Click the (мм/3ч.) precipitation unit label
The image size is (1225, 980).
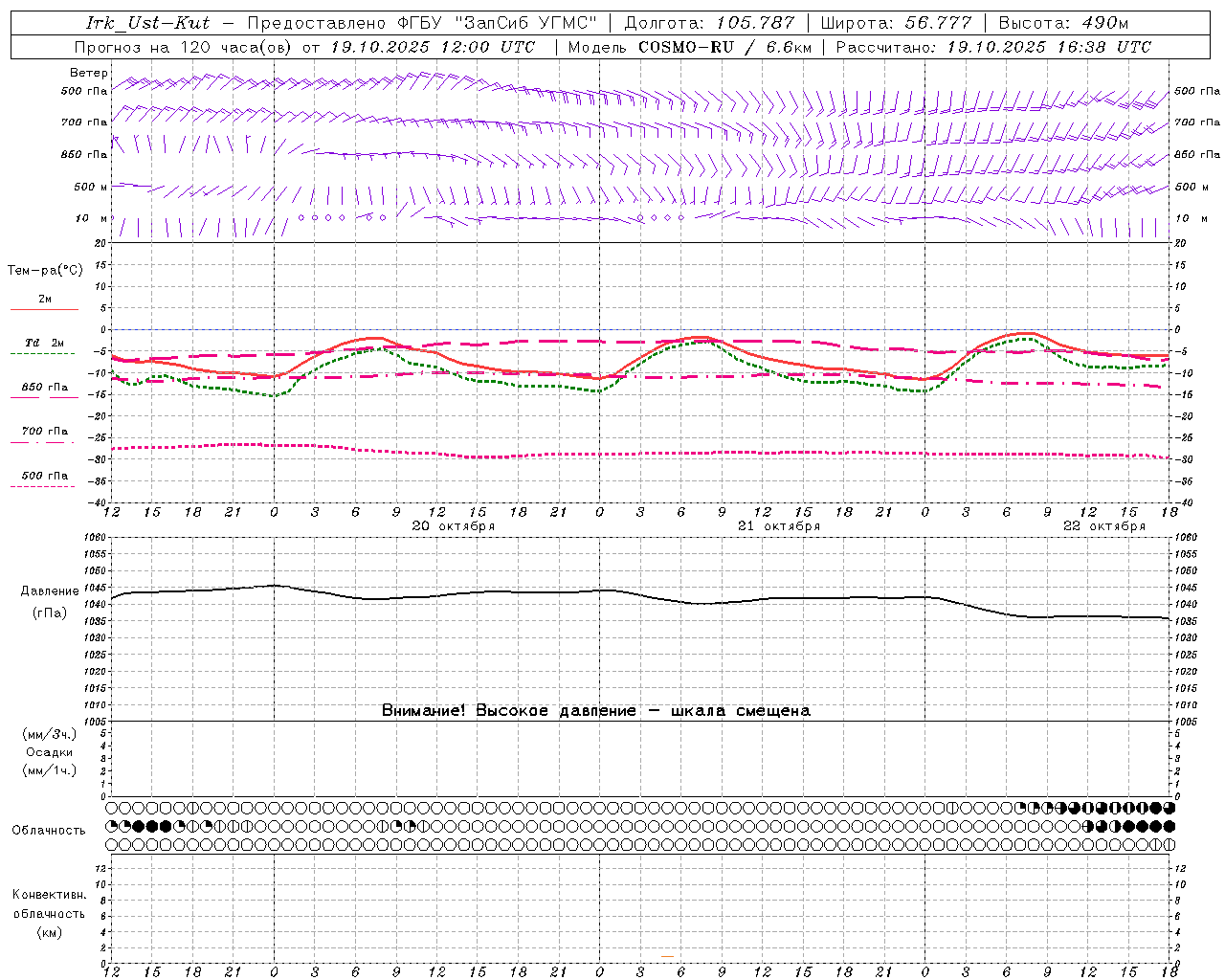[50, 734]
